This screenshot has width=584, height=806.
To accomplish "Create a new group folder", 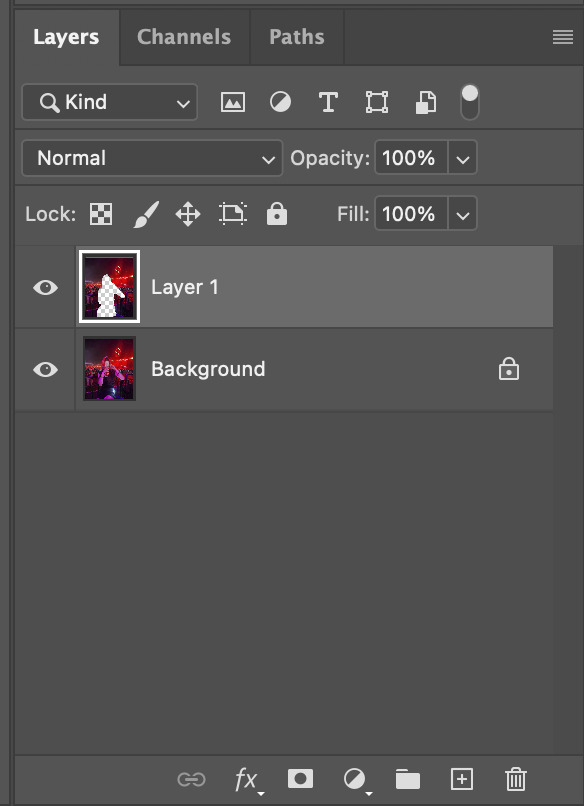I will tap(408, 779).
